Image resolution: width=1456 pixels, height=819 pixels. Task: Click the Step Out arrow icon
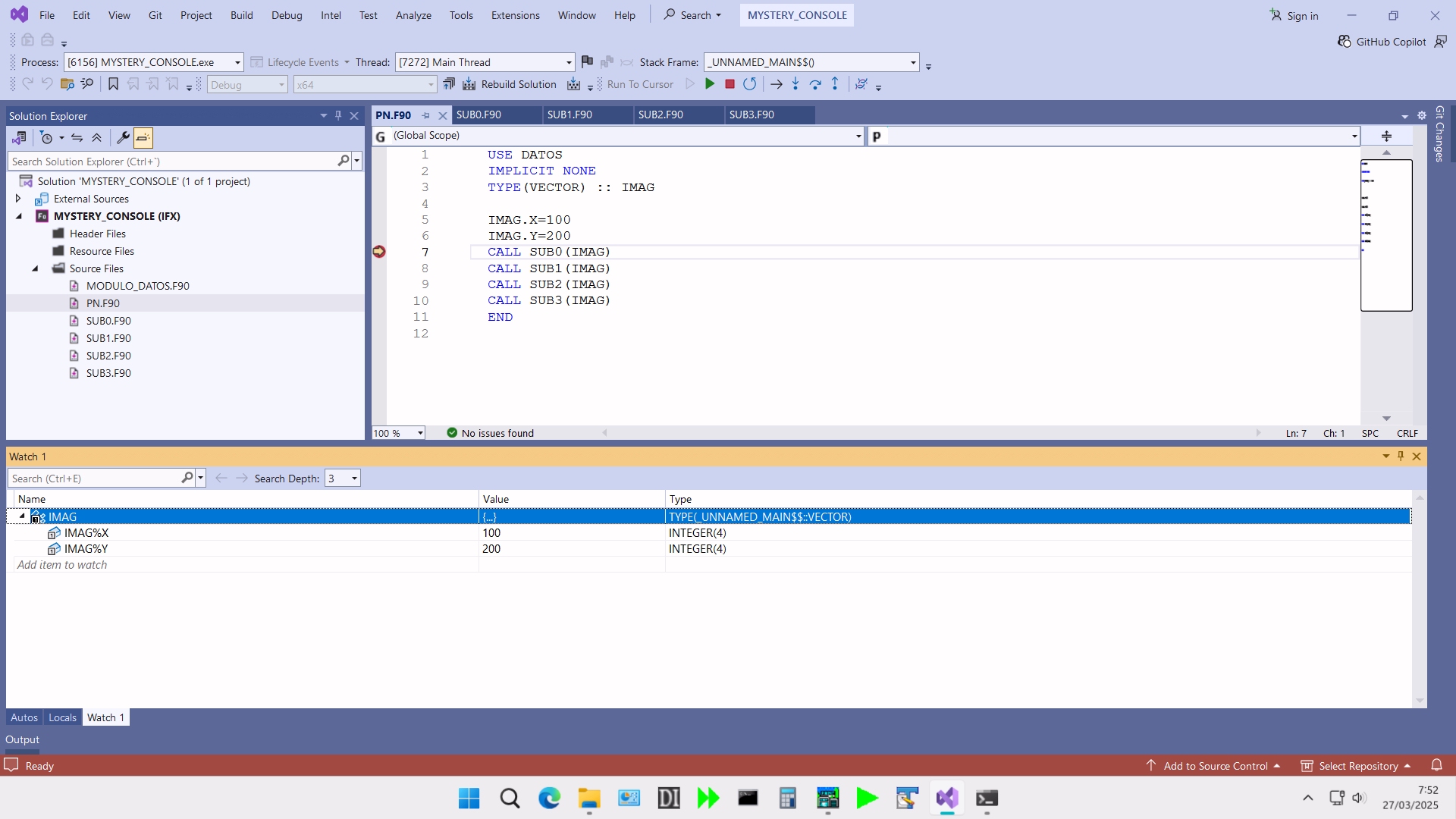pyautogui.click(x=835, y=84)
